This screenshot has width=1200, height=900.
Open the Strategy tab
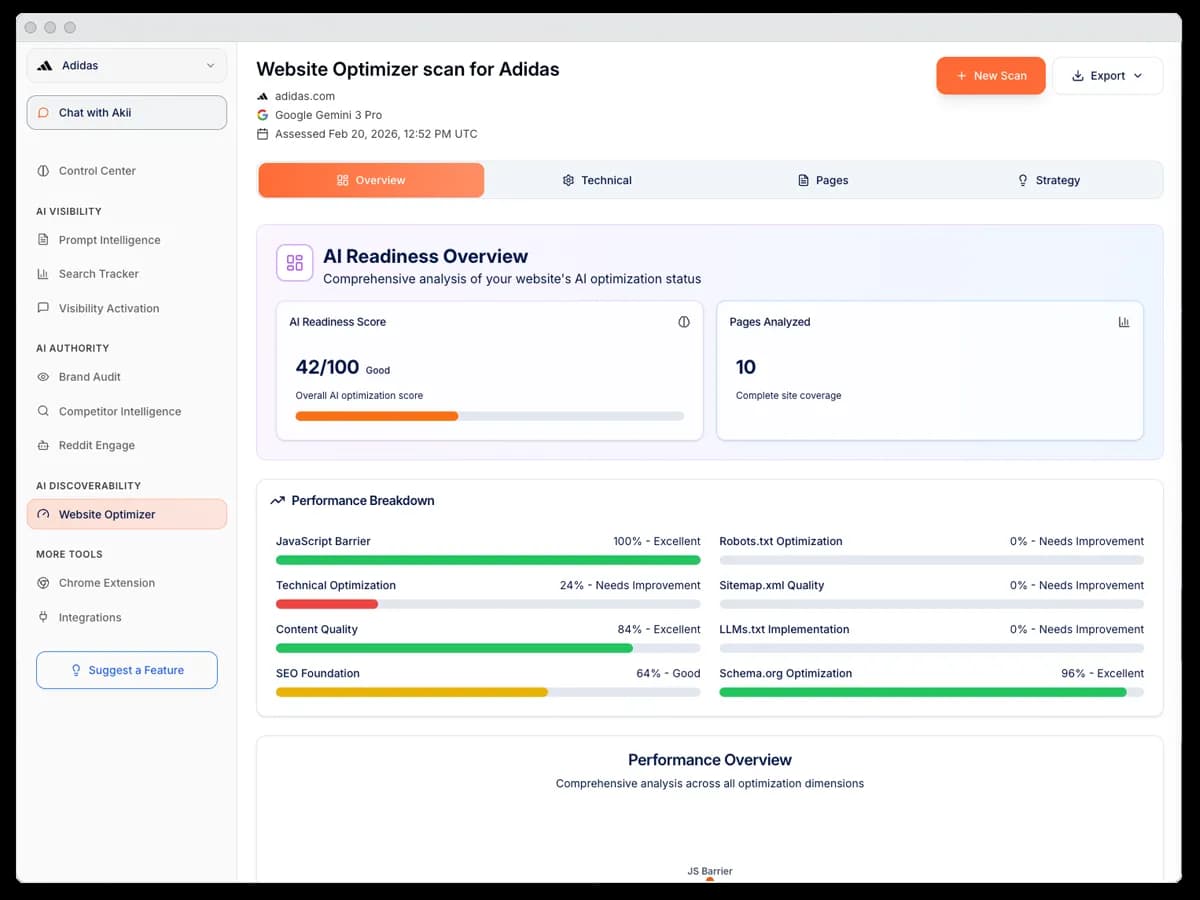click(1048, 180)
